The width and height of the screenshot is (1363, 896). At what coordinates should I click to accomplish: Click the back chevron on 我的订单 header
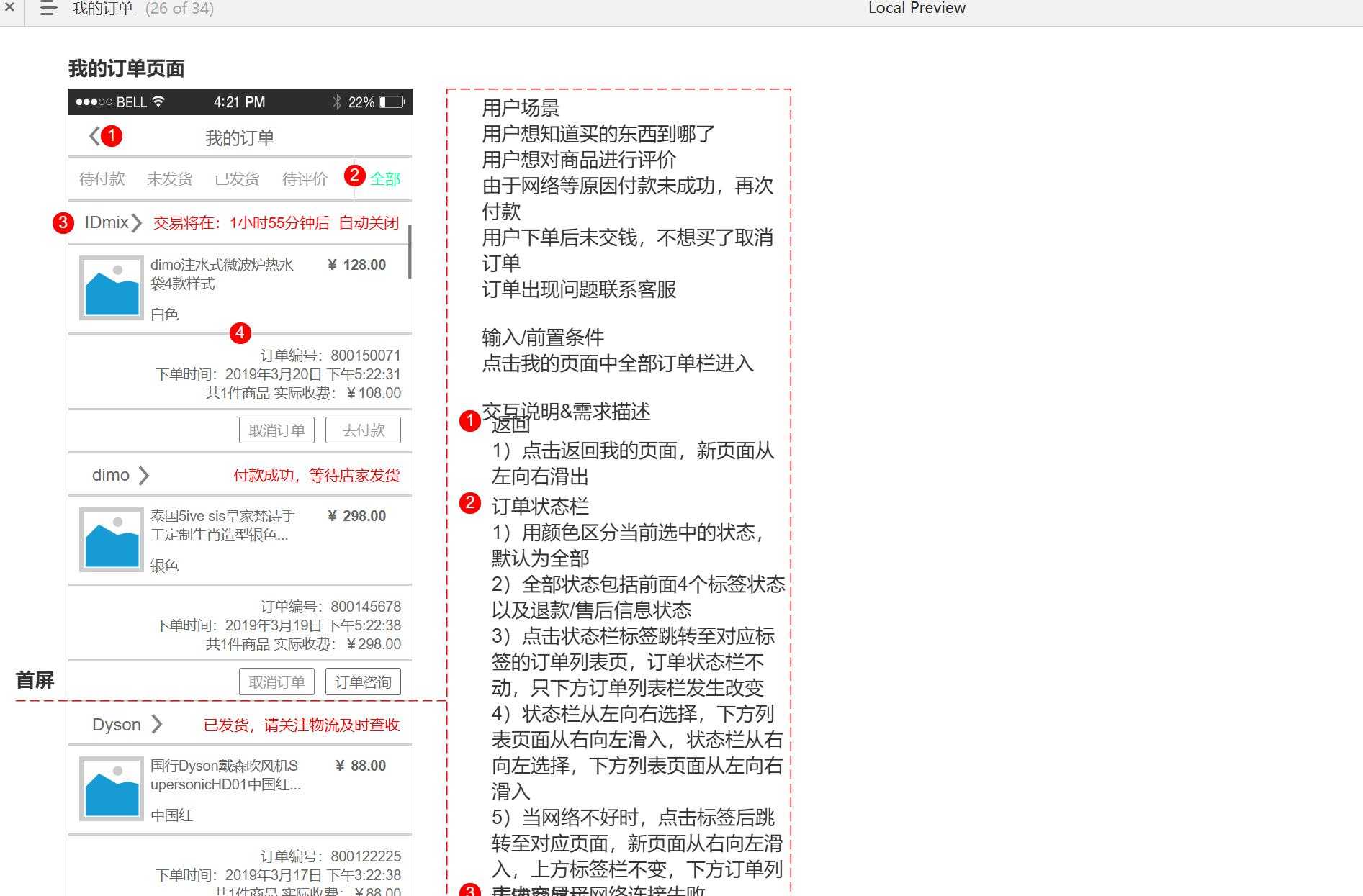(x=92, y=136)
